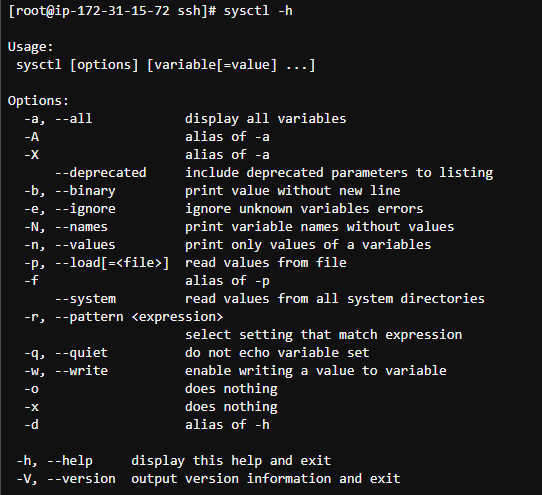Click the '[root@ip-172-31-15-72 ssh]#' prompt
Screen dimensions: 542x495
coord(112,11)
